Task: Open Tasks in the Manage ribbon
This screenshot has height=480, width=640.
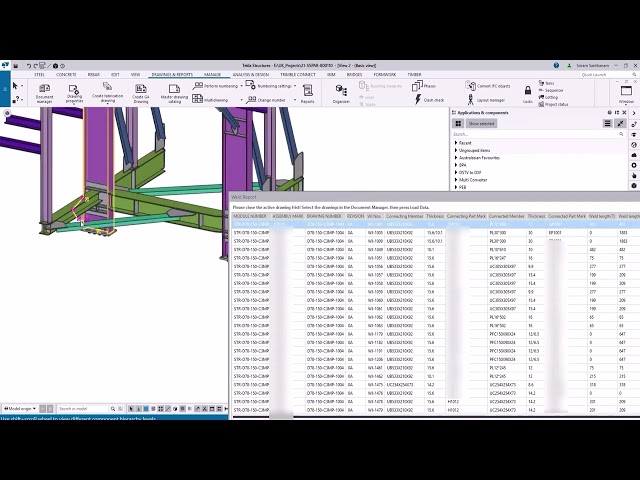Action: 547,83
